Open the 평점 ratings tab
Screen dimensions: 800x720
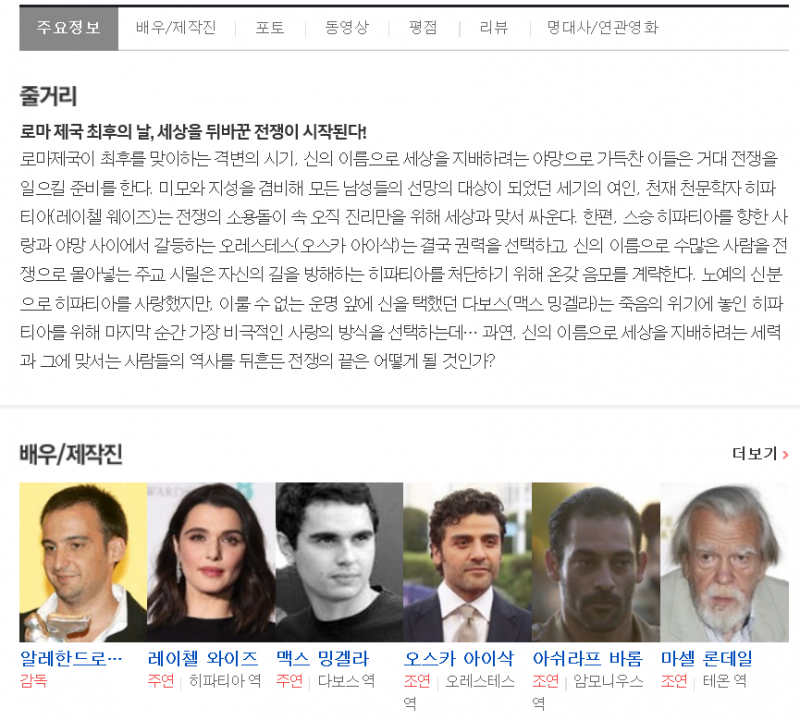pyautogui.click(x=423, y=28)
